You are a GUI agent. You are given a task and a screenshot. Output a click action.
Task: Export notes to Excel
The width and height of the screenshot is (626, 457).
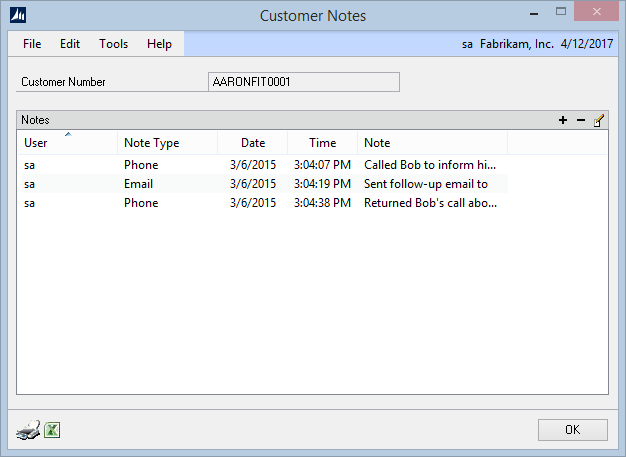click(52, 430)
